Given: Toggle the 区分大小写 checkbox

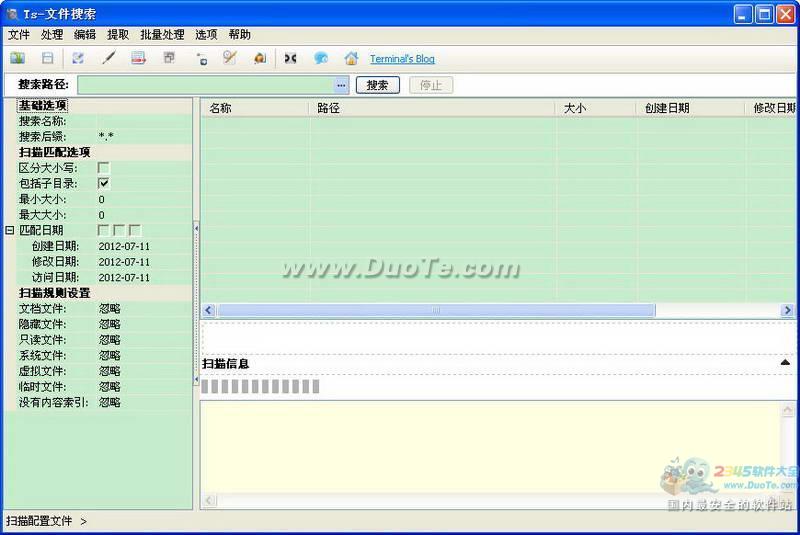Looking at the screenshot, I should click(x=104, y=168).
